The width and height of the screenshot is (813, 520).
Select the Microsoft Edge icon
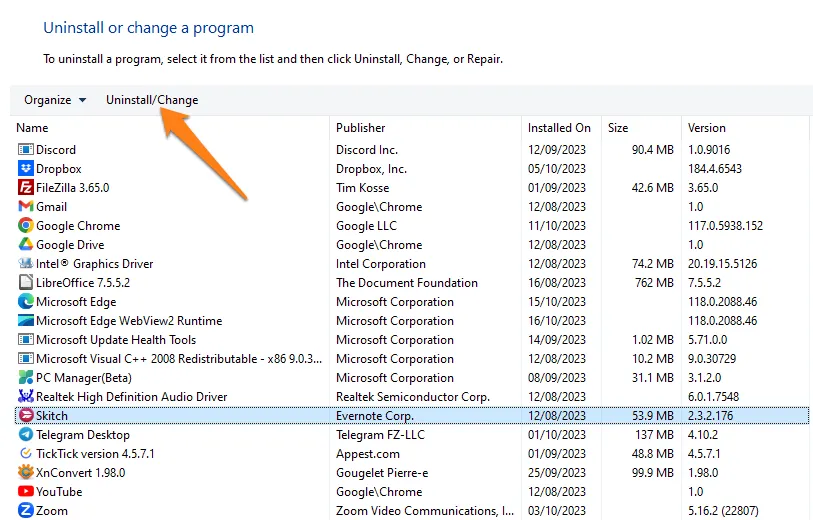point(25,301)
